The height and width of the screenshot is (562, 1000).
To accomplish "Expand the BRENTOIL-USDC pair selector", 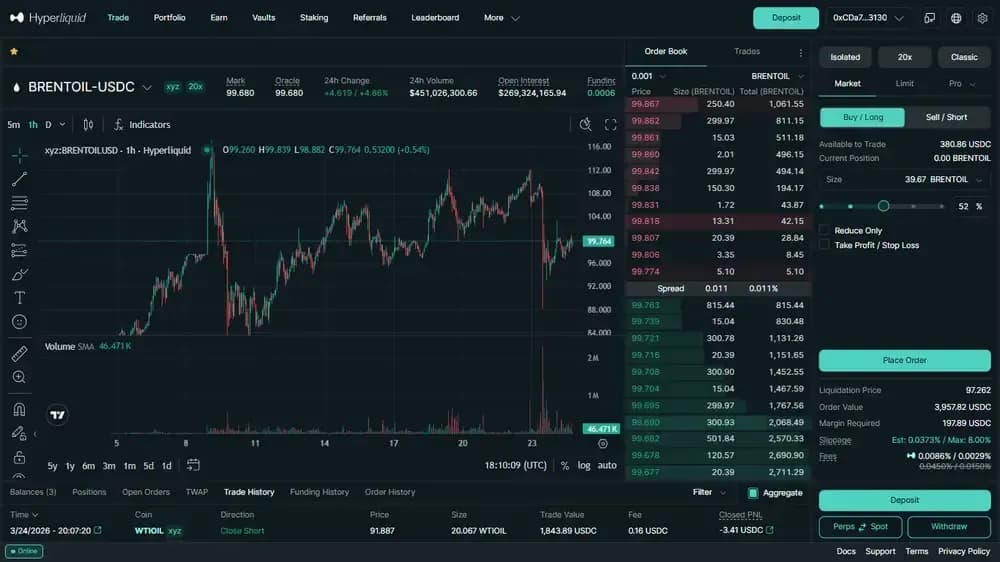I will [x=147, y=87].
